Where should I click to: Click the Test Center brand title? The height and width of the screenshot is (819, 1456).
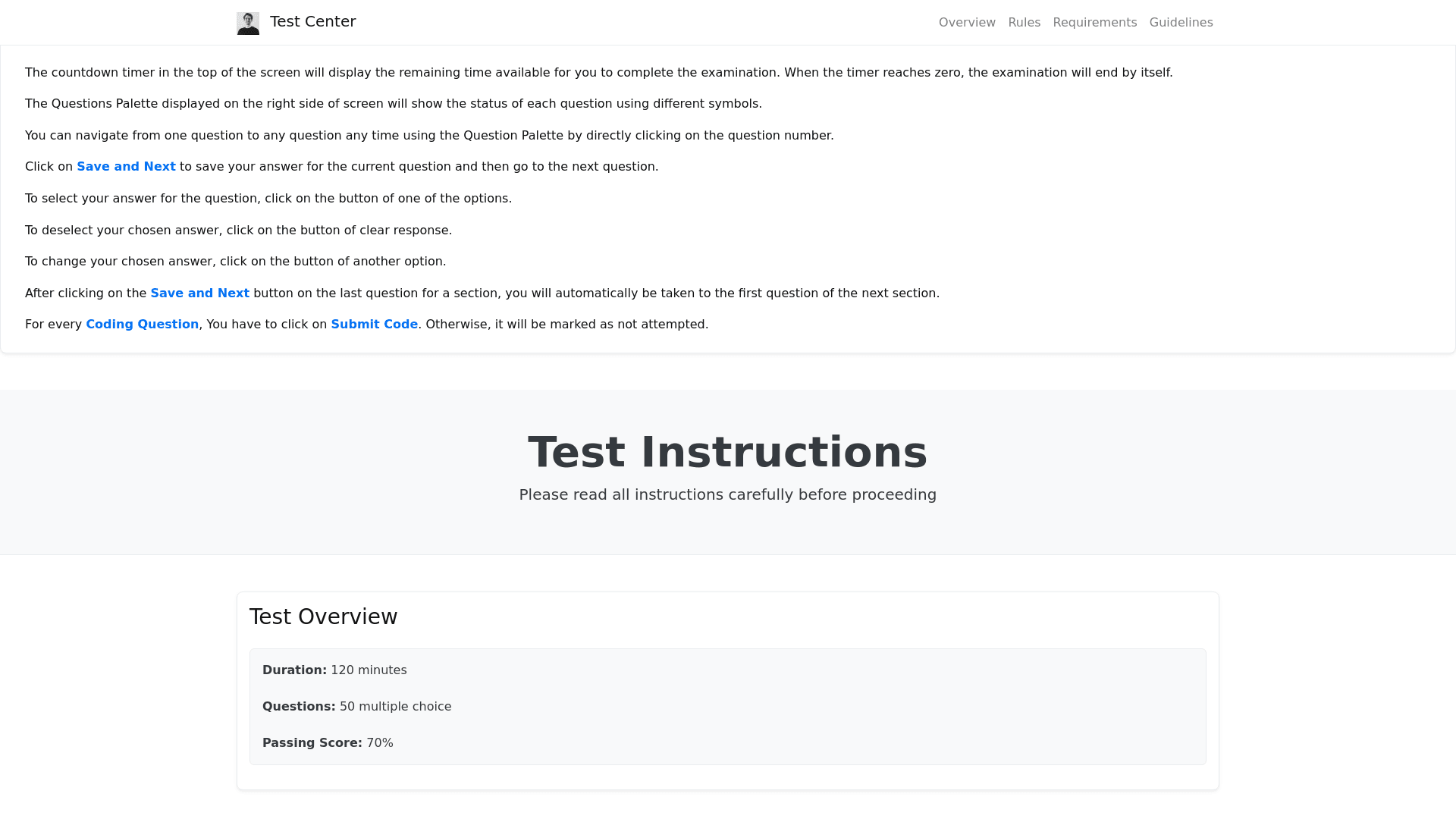[x=312, y=22]
